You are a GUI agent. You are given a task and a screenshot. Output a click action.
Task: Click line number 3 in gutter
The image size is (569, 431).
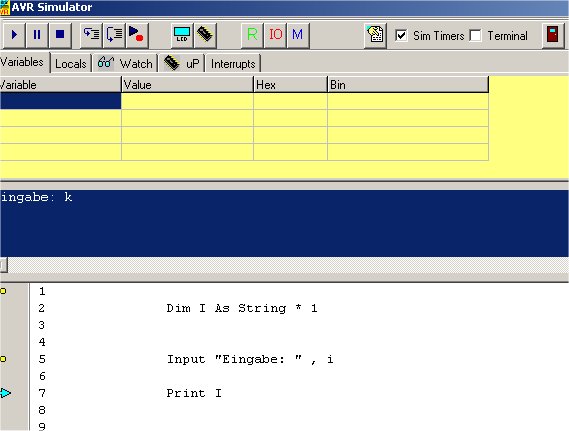pyautogui.click(x=42, y=325)
